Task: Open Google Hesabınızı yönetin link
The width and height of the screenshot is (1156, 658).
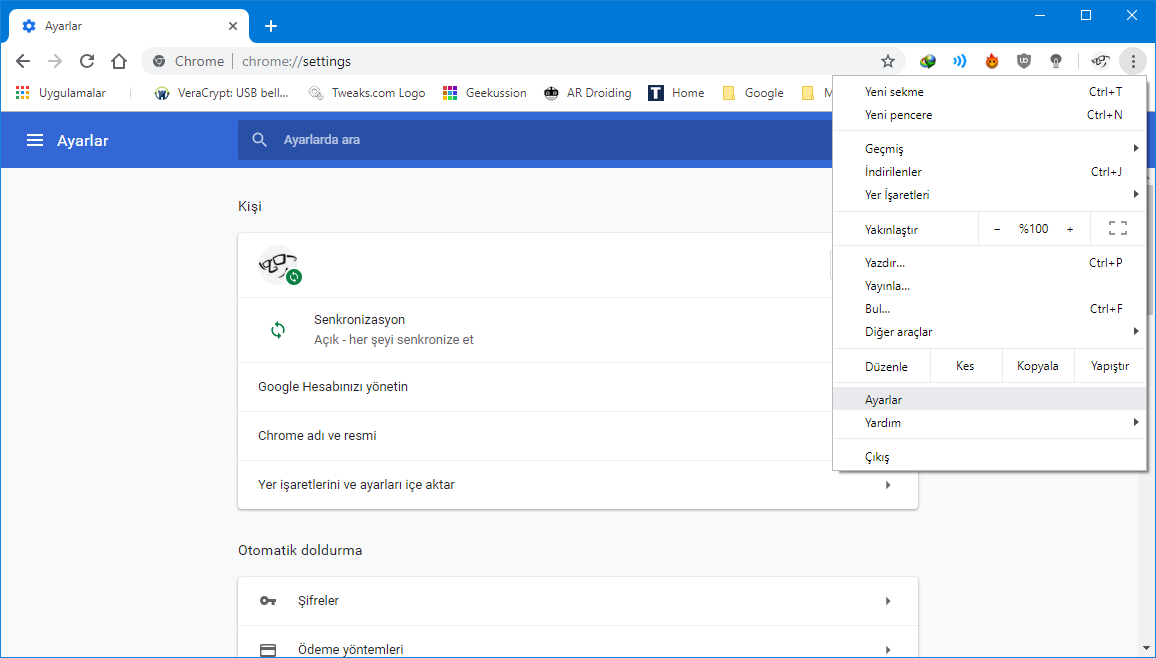Action: tap(536, 387)
